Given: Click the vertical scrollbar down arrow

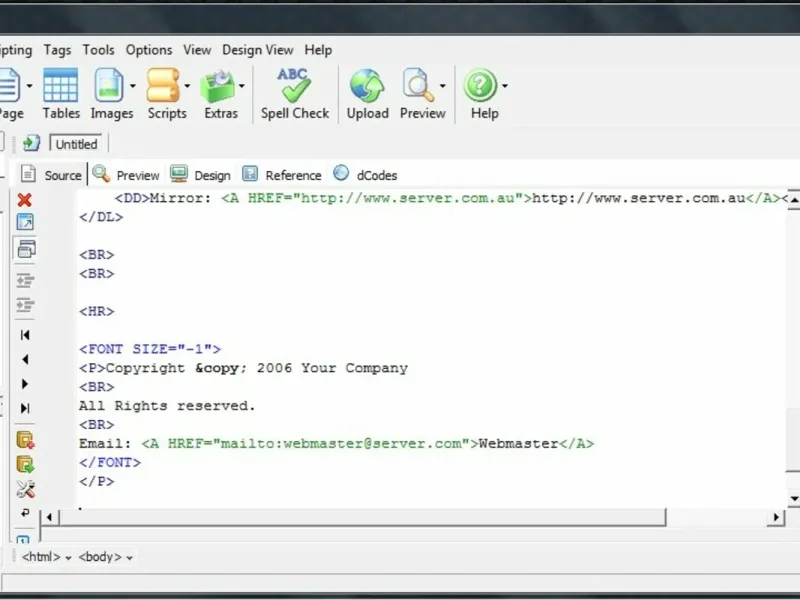Looking at the screenshot, I should tap(793, 498).
